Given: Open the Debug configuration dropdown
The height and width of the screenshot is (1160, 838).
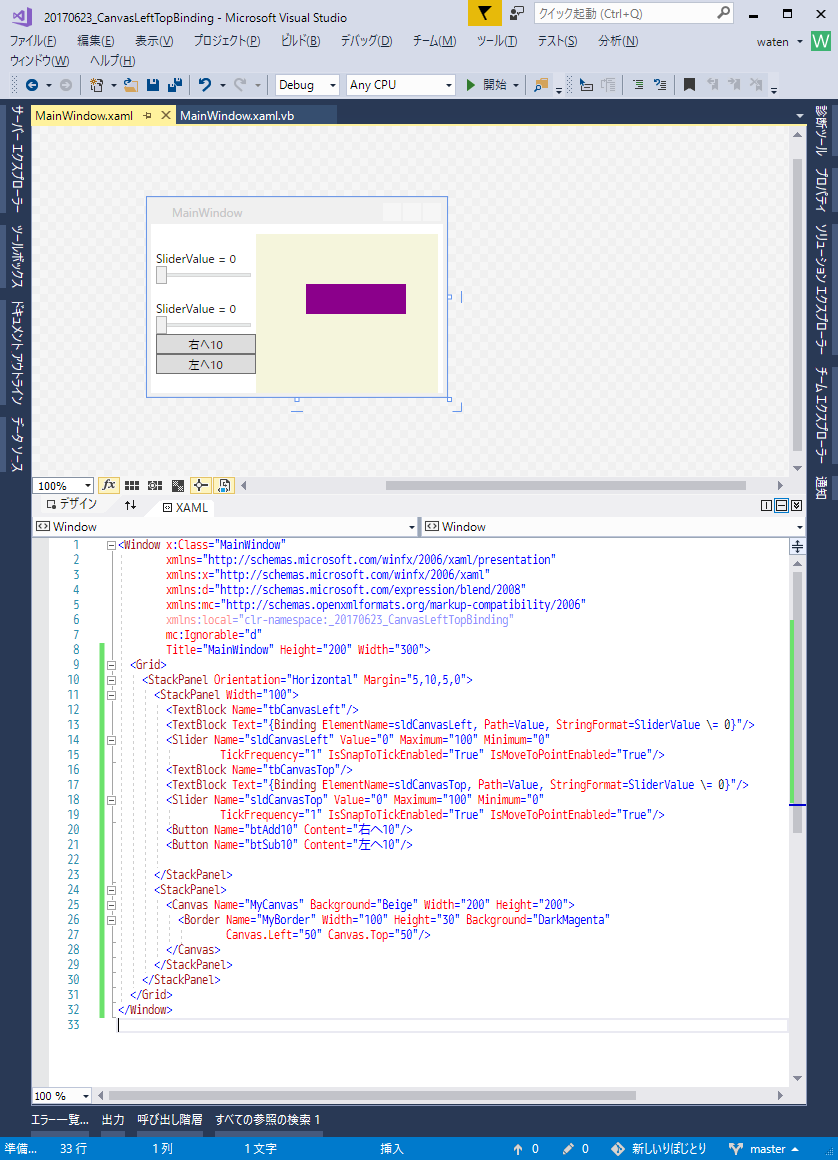Looking at the screenshot, I should point(332,85).
